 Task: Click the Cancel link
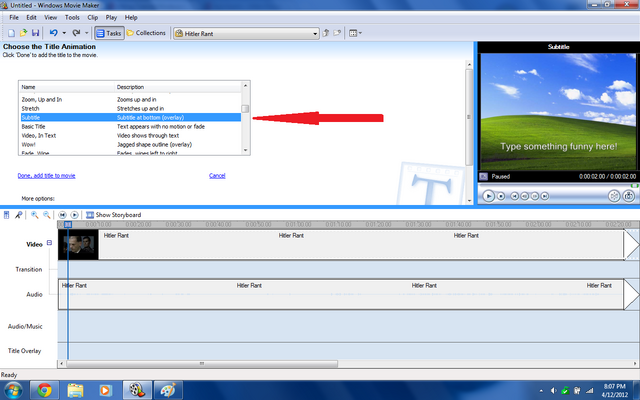point(217,176)
